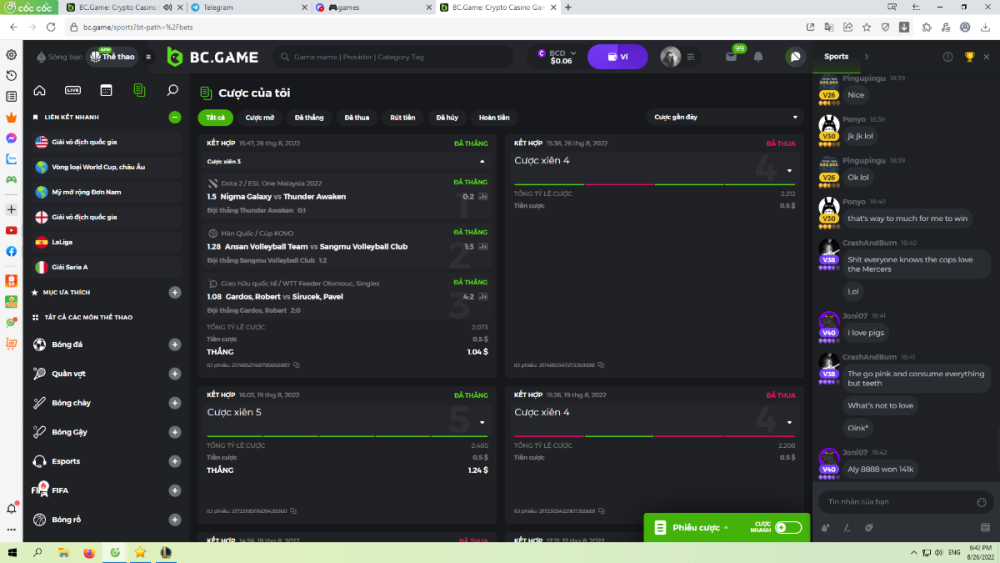Screen dimensions: 1000x563
Task: Click the Tin nhắn chat message field
Action: pyautogui.click(x=895, y=501)
